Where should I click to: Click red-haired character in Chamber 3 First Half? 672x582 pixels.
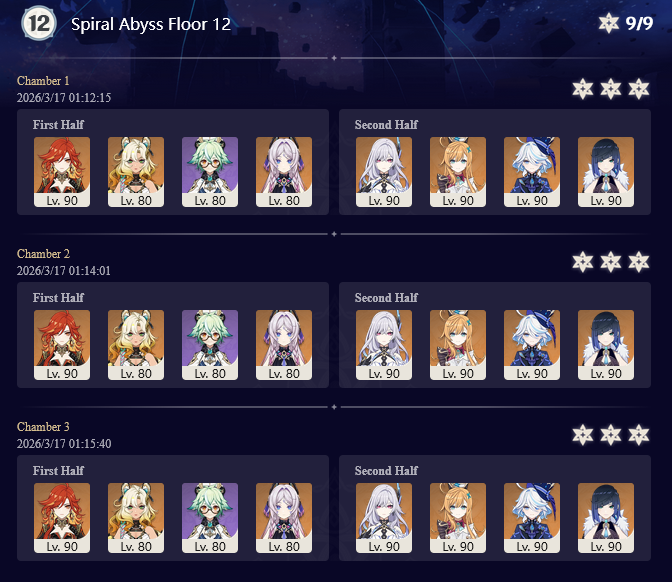point(62,518)
